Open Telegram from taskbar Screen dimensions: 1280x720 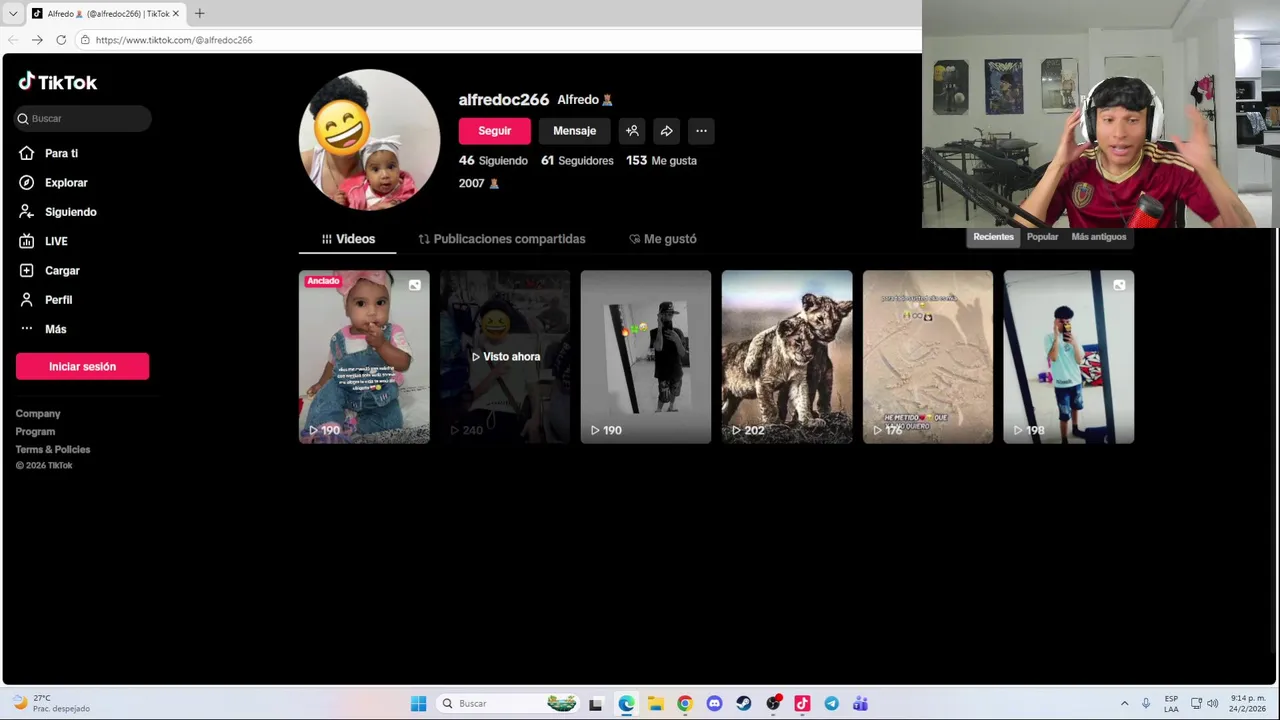tap(831, 704)
